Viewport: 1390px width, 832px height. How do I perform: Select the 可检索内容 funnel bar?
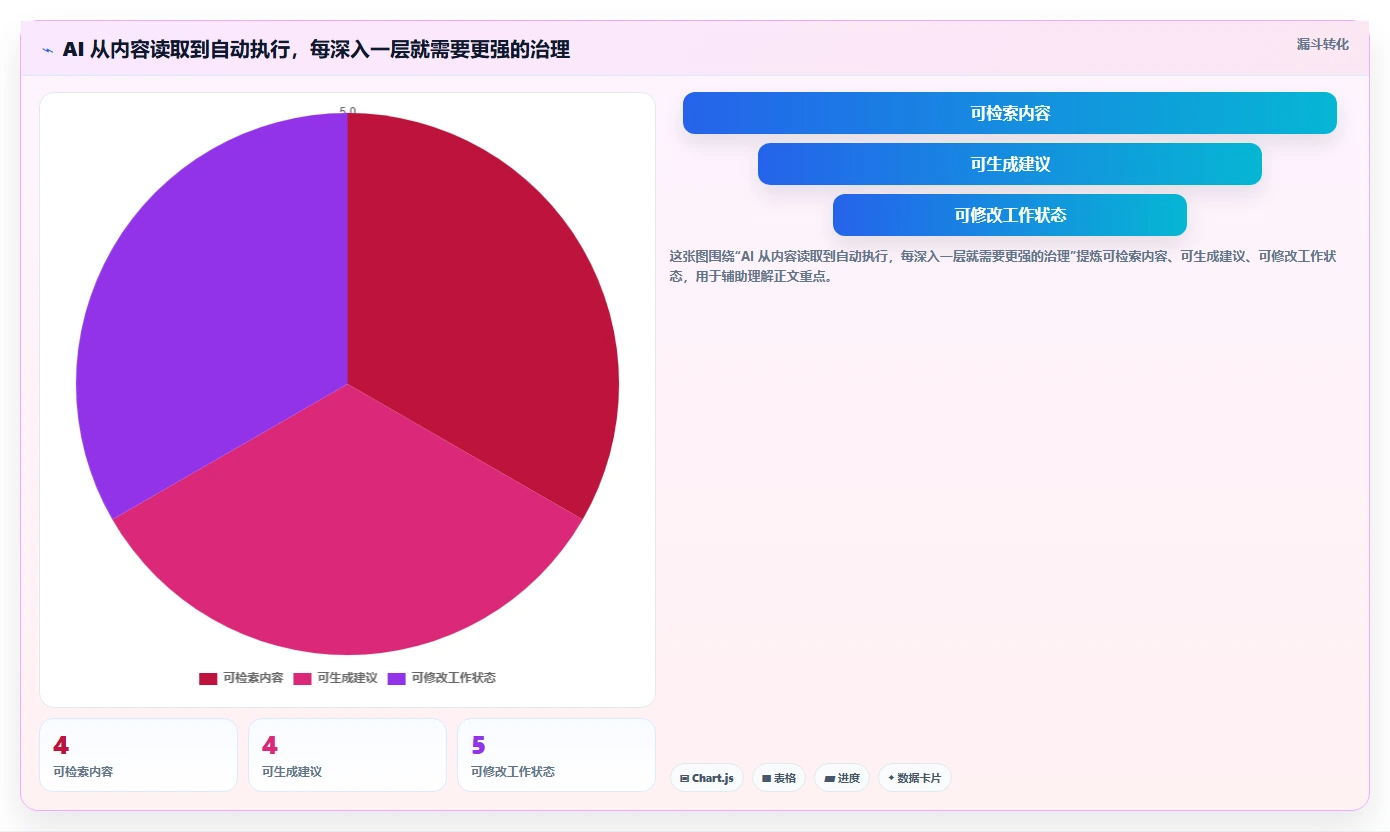pos(1010,113)
